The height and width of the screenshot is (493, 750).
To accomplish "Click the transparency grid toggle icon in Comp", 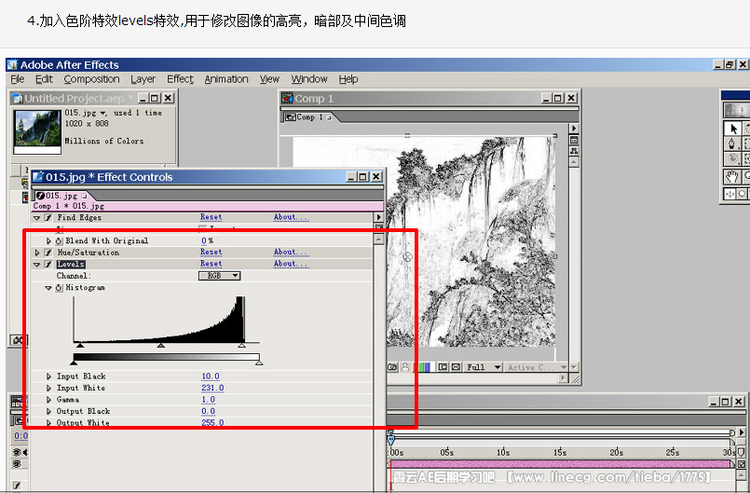I will click(456, 367).
